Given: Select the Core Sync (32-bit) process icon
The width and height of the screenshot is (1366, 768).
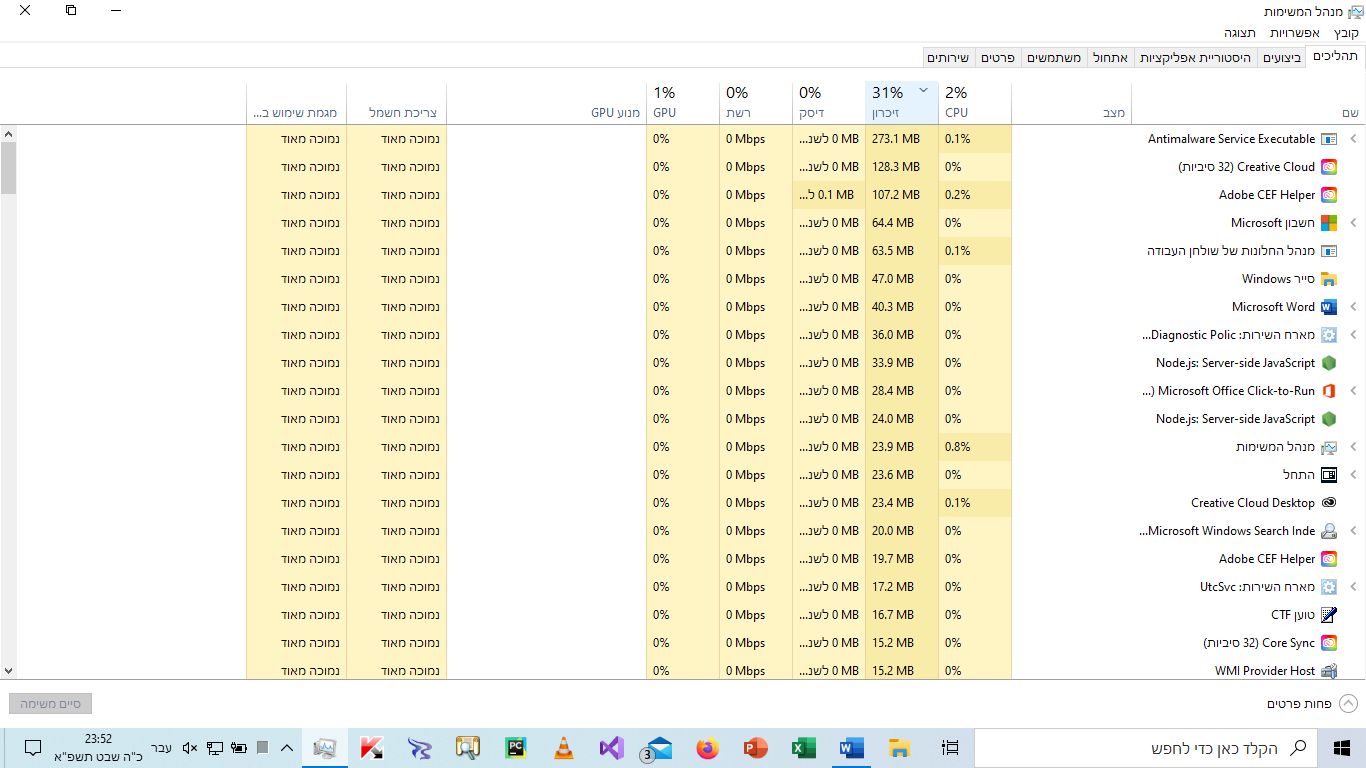Looking at the screenshot, I should (x=1329, y=643).
